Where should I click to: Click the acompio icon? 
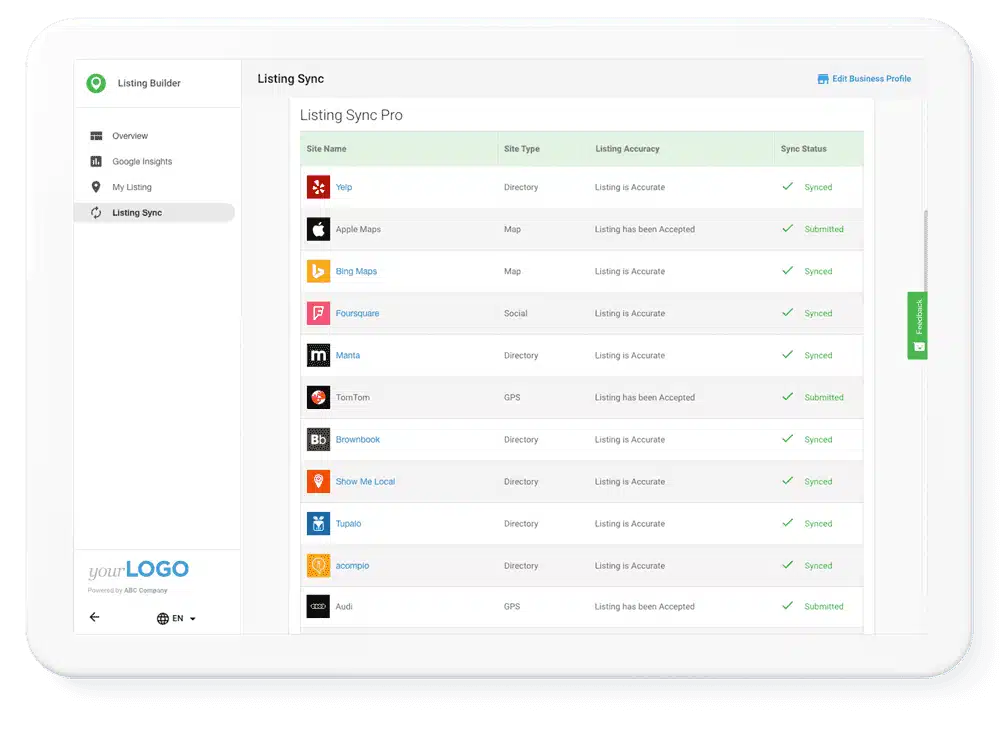[x=318, y=565]
